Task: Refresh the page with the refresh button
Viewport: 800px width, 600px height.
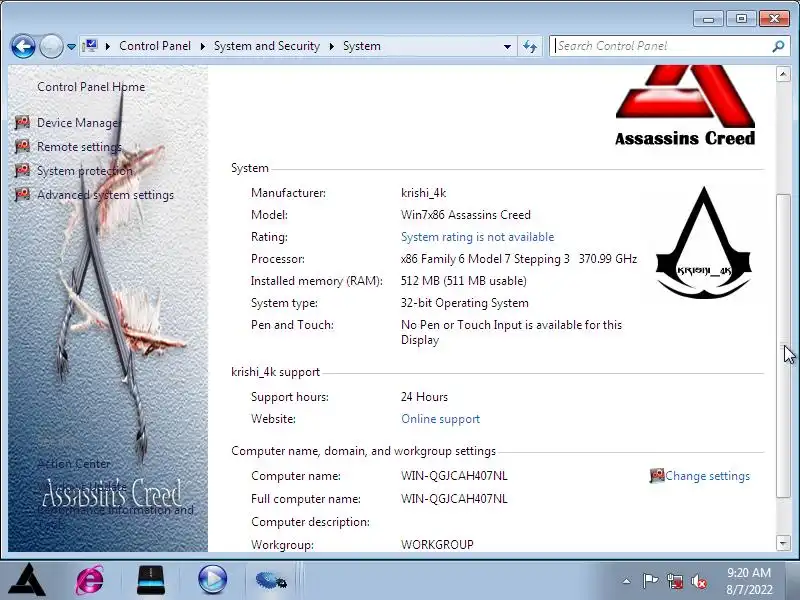Action: tap(530, 46)
